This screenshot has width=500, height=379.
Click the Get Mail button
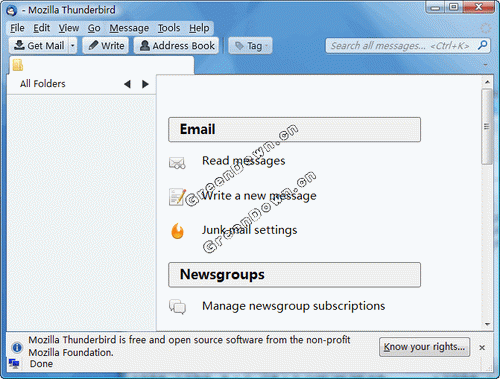(x=39, y=46)
